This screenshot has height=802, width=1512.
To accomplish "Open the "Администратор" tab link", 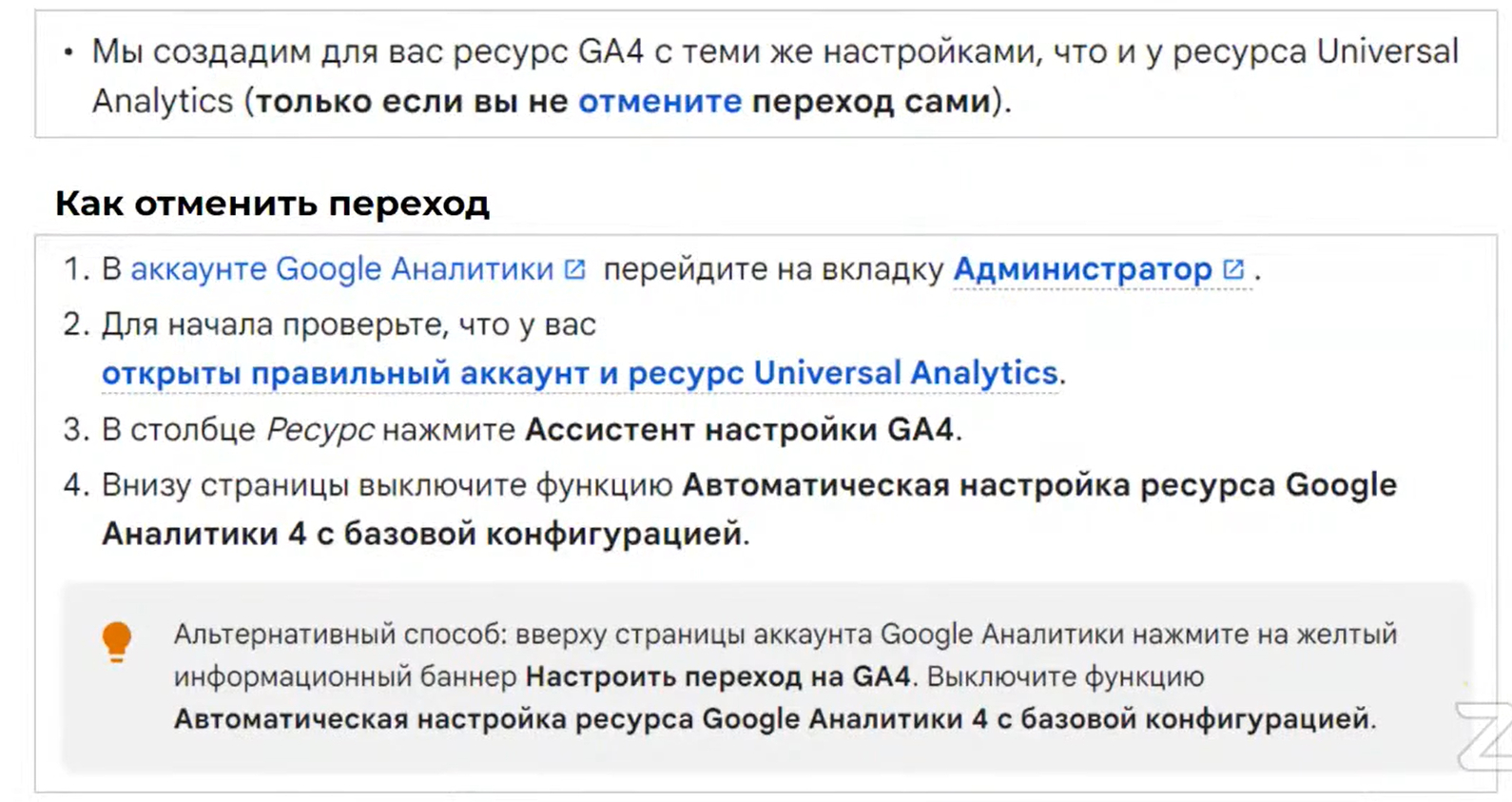I will 1082,269.
